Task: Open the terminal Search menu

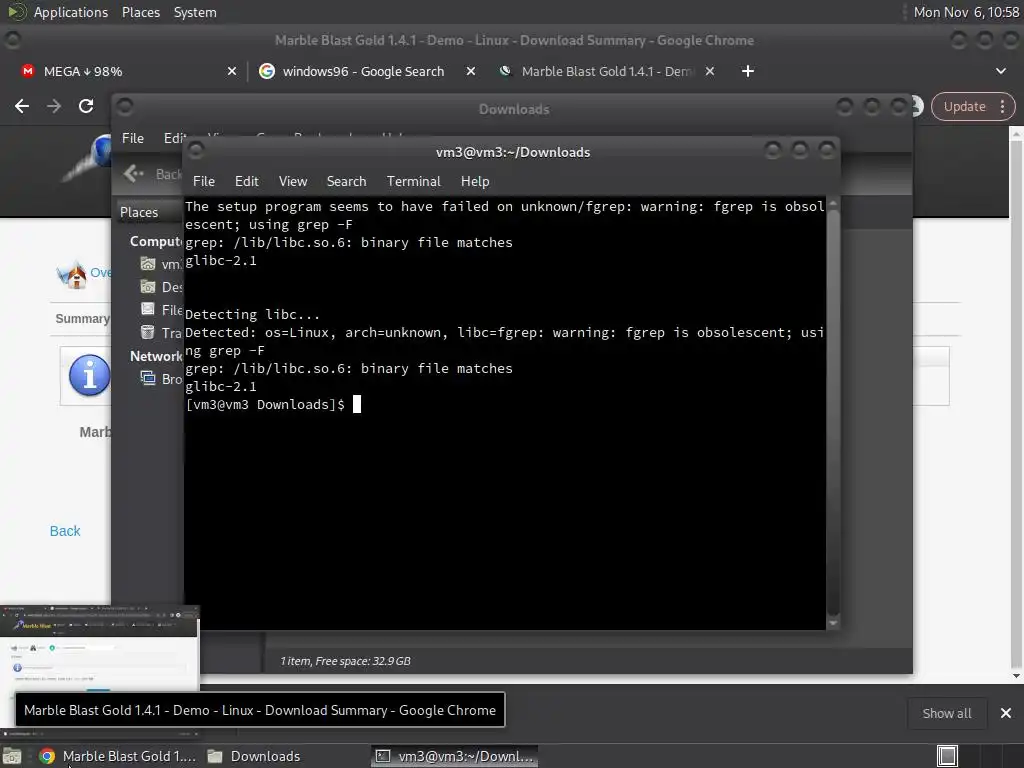Action: pyautogui.click(x=346, y=182)
